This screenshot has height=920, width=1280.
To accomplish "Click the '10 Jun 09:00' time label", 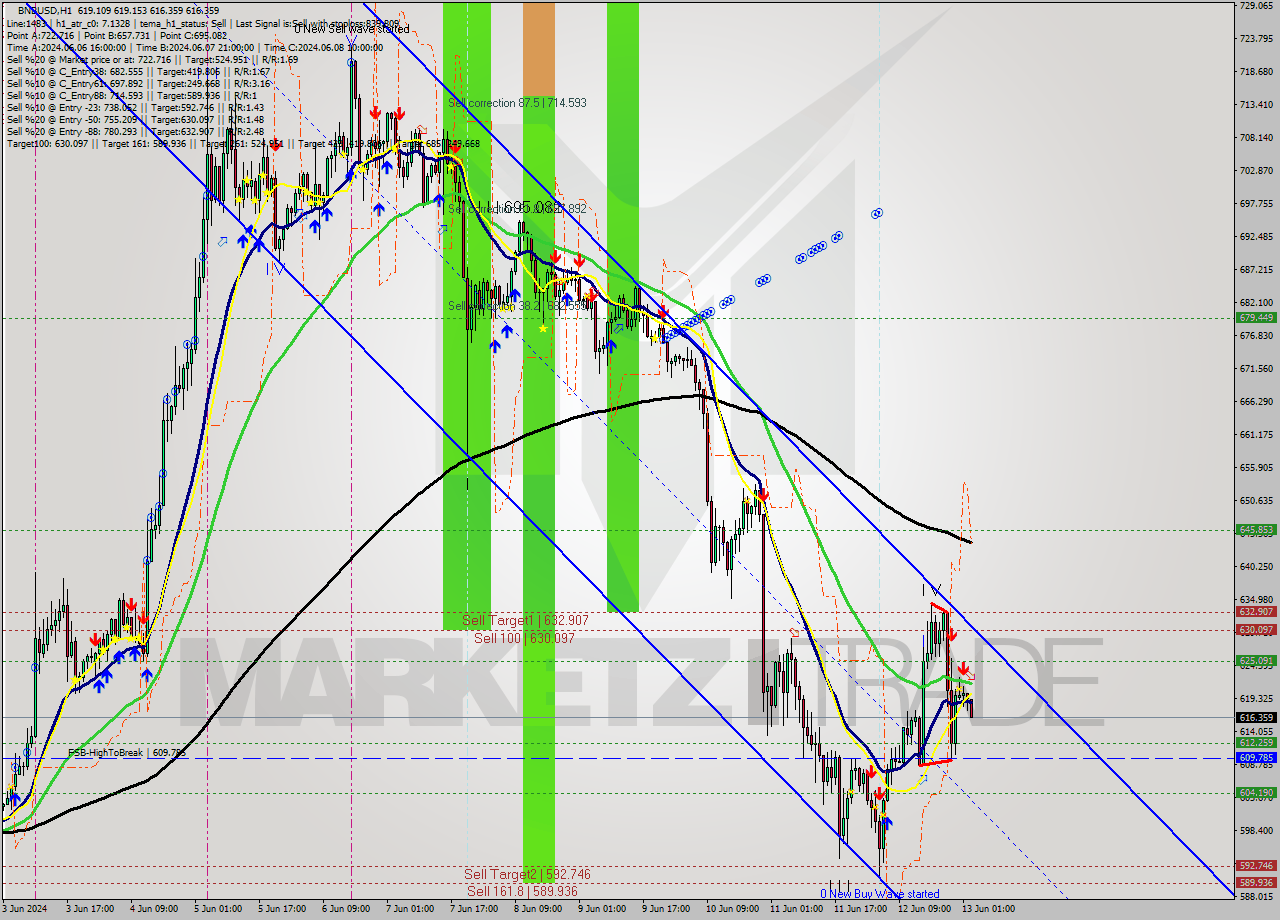I will pyautogui.click(x=731, y=909).
